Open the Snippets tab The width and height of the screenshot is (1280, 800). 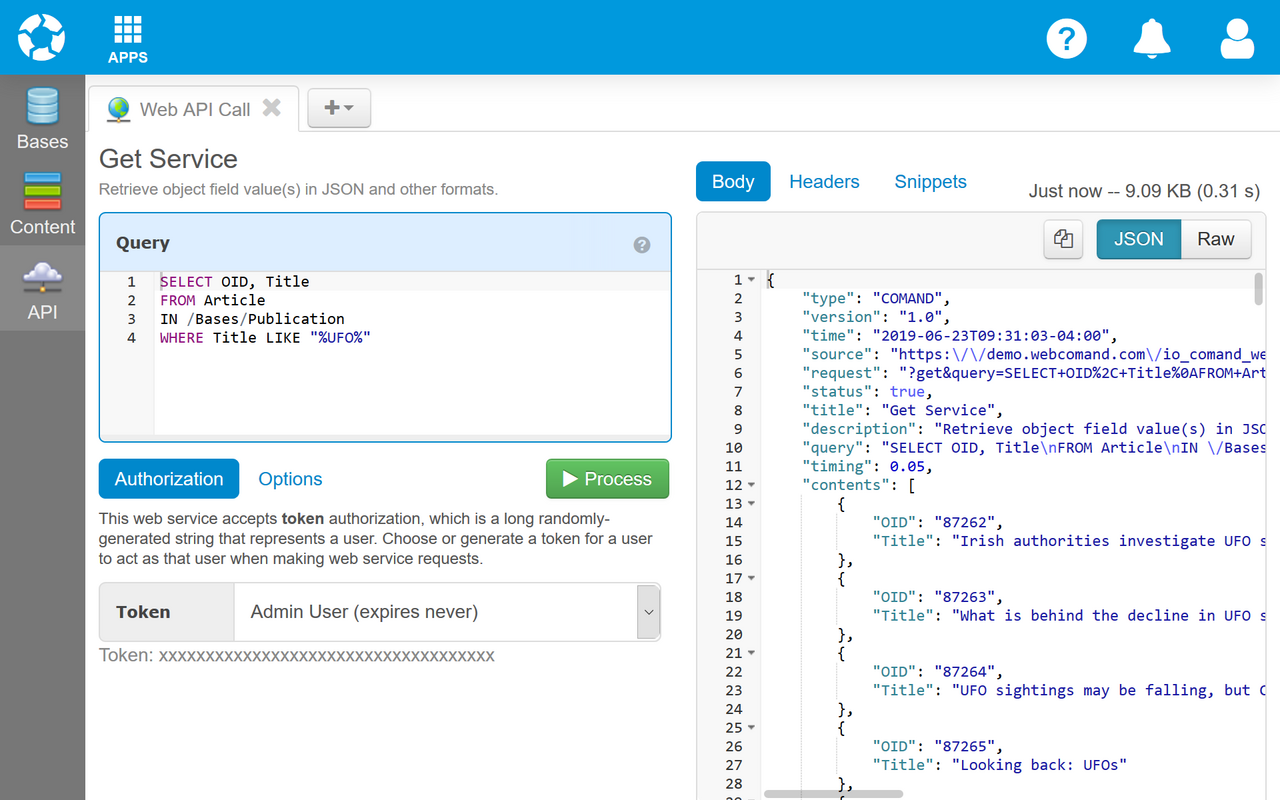point(930,182)
